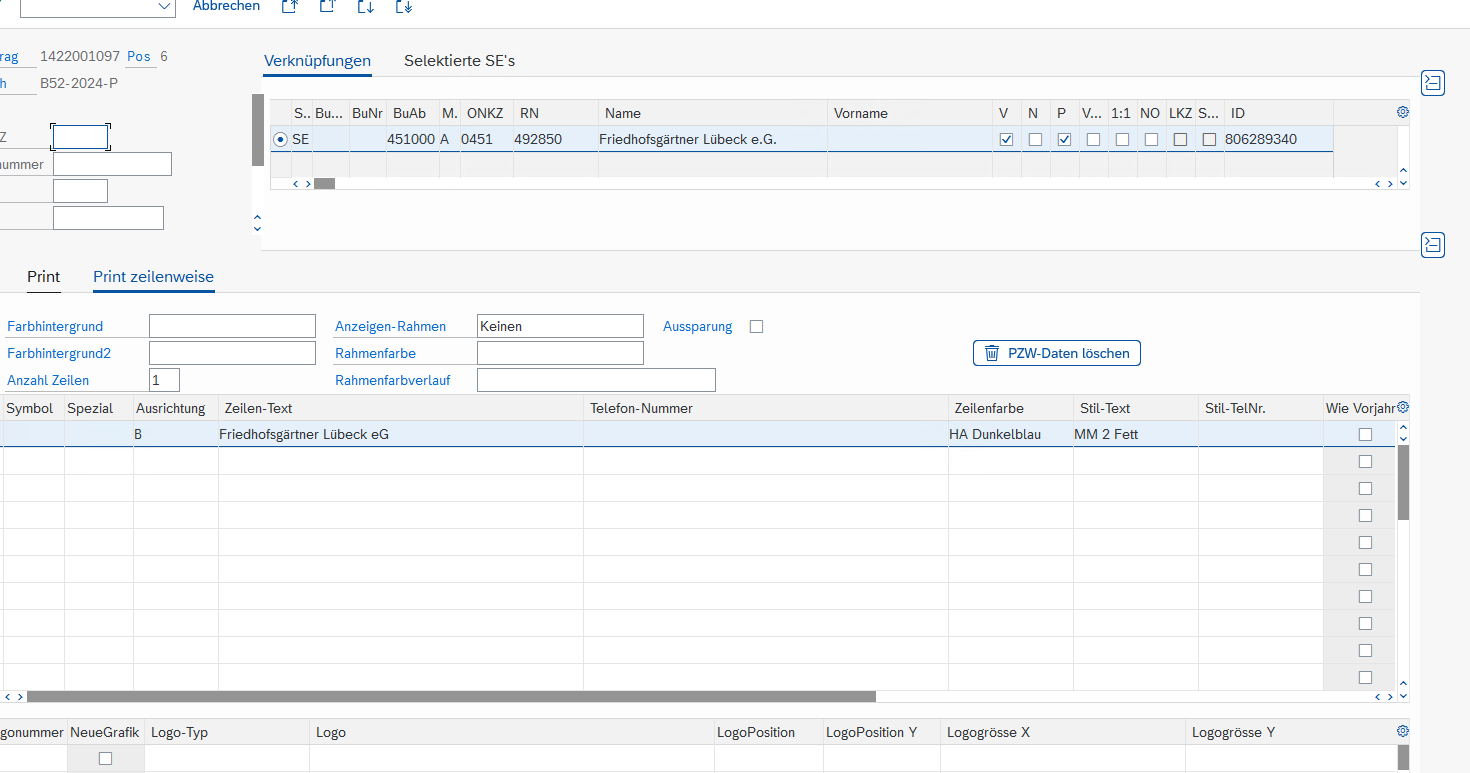This screenshot has height=773, width=1470.
Task: Click Pos label link
Action: pyautogui.click(x=139, y=57)
